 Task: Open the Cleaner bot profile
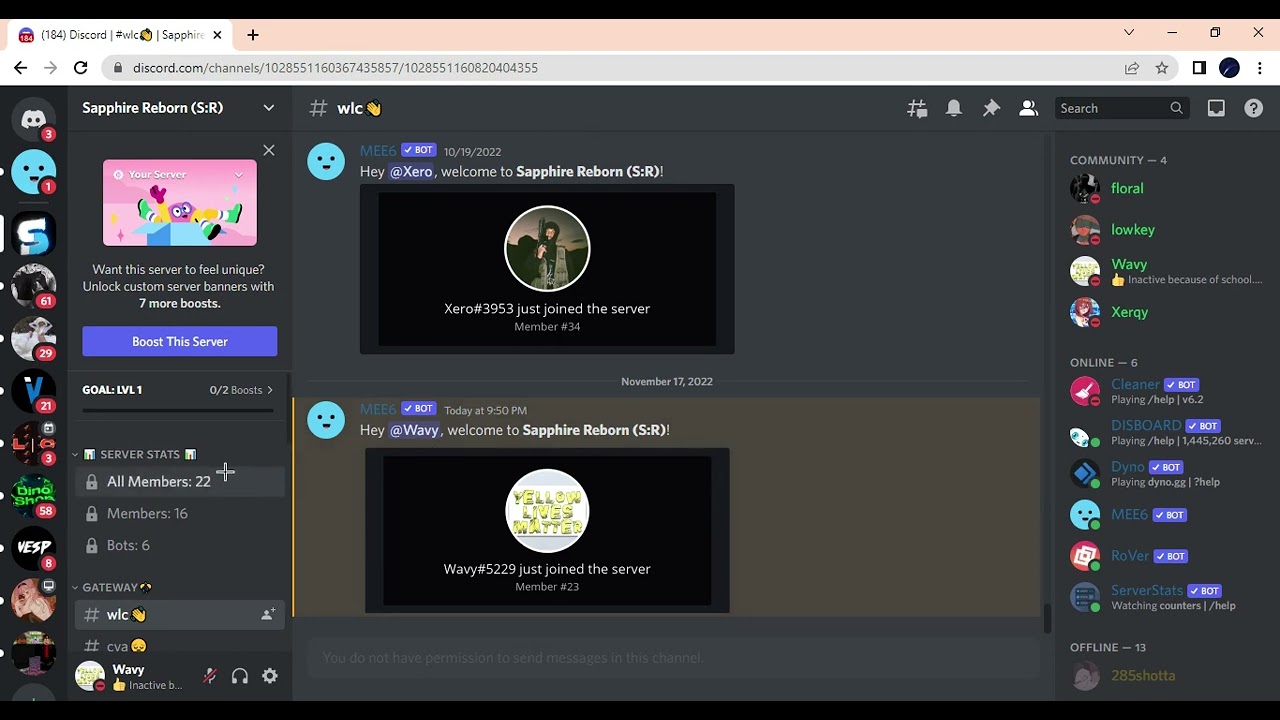click(x=1163, y=391)
